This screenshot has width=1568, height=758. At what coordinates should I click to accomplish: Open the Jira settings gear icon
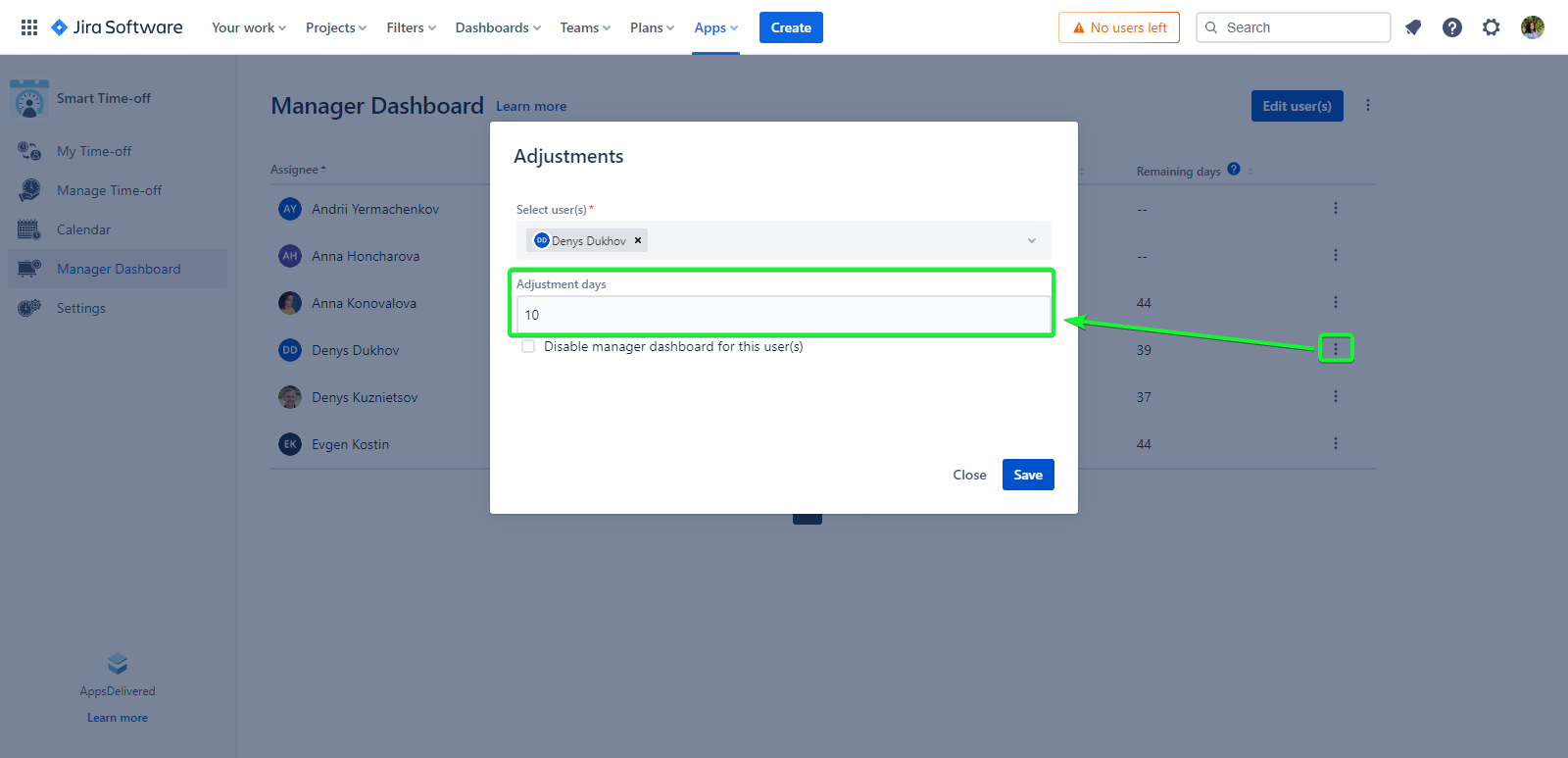[1491, 27]
